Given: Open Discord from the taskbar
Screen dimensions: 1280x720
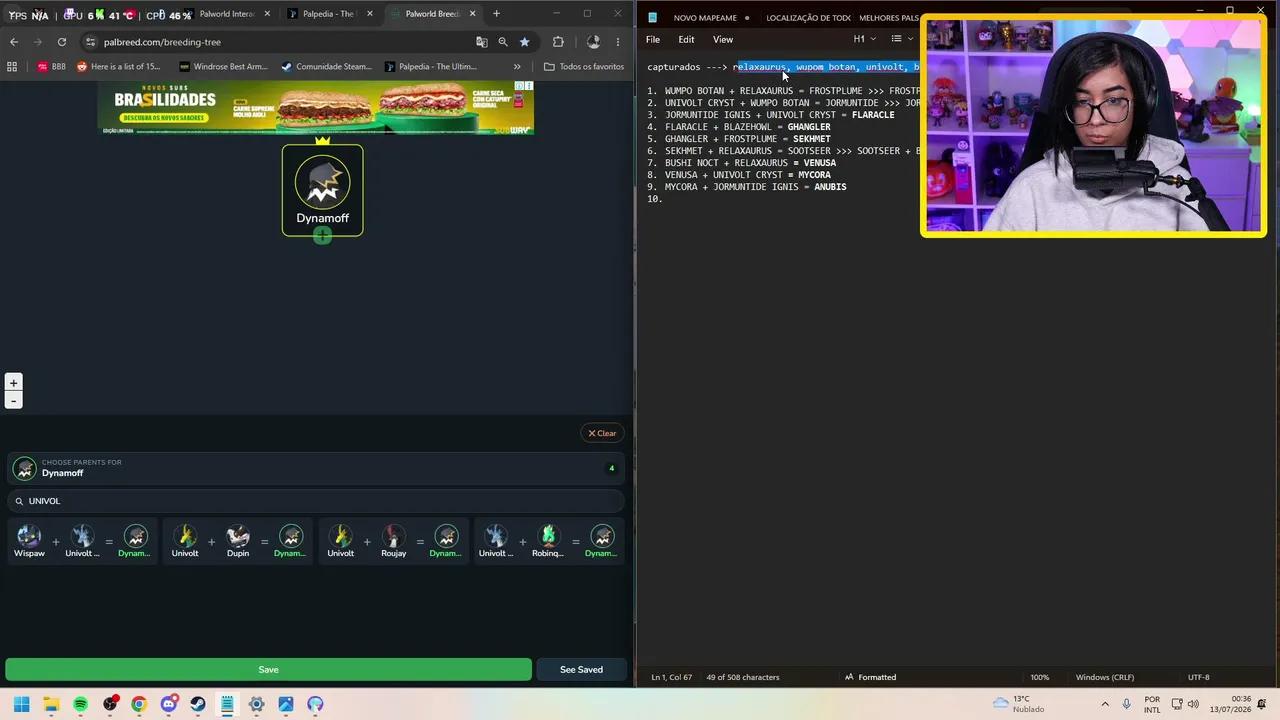Looking at the screenshot, I should click(x=168, y=704).
